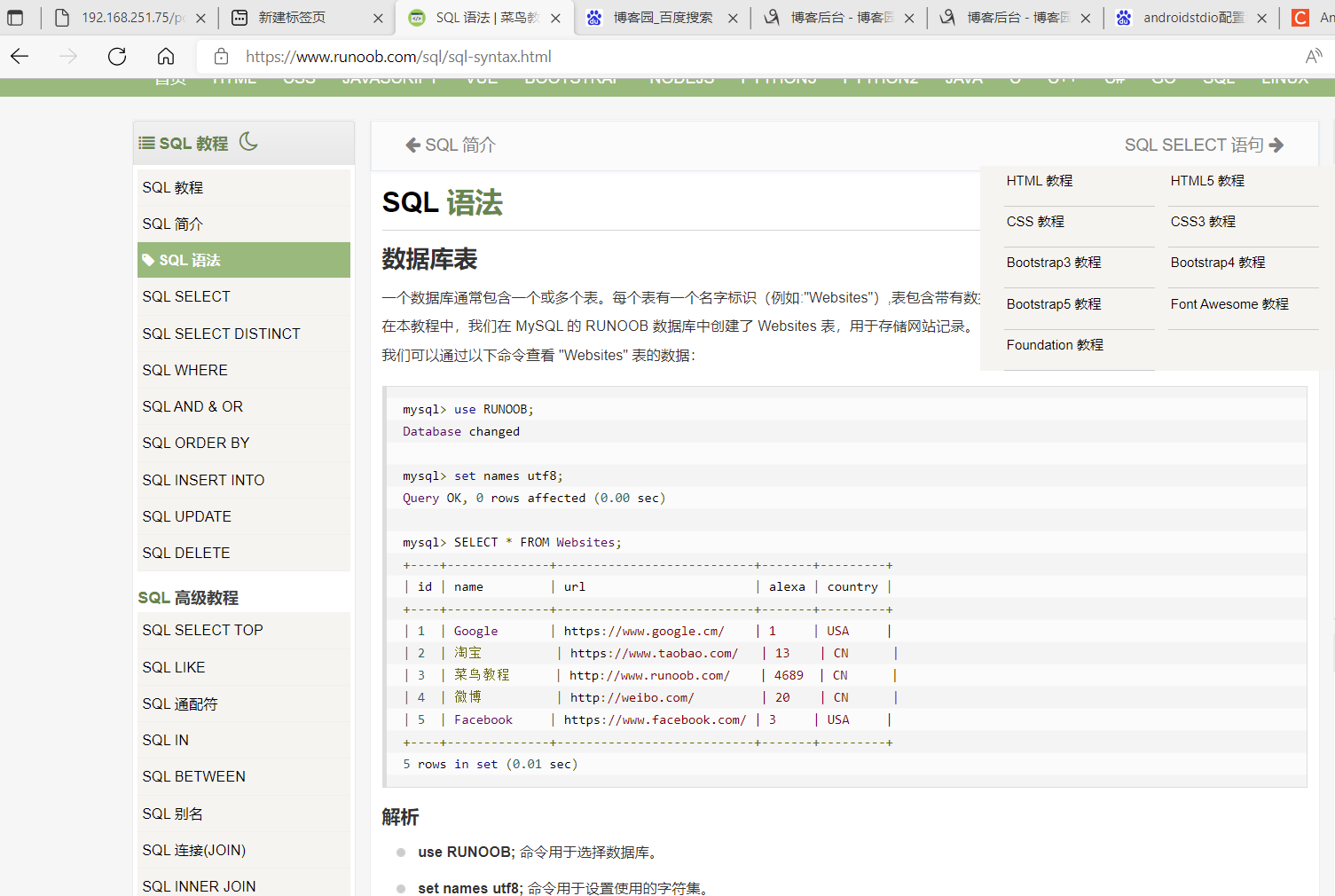Viewport: 1335px width, 896px height.
Task: Open SQL UPDATE in the sidebar
Action: click(x=244, y=516)
